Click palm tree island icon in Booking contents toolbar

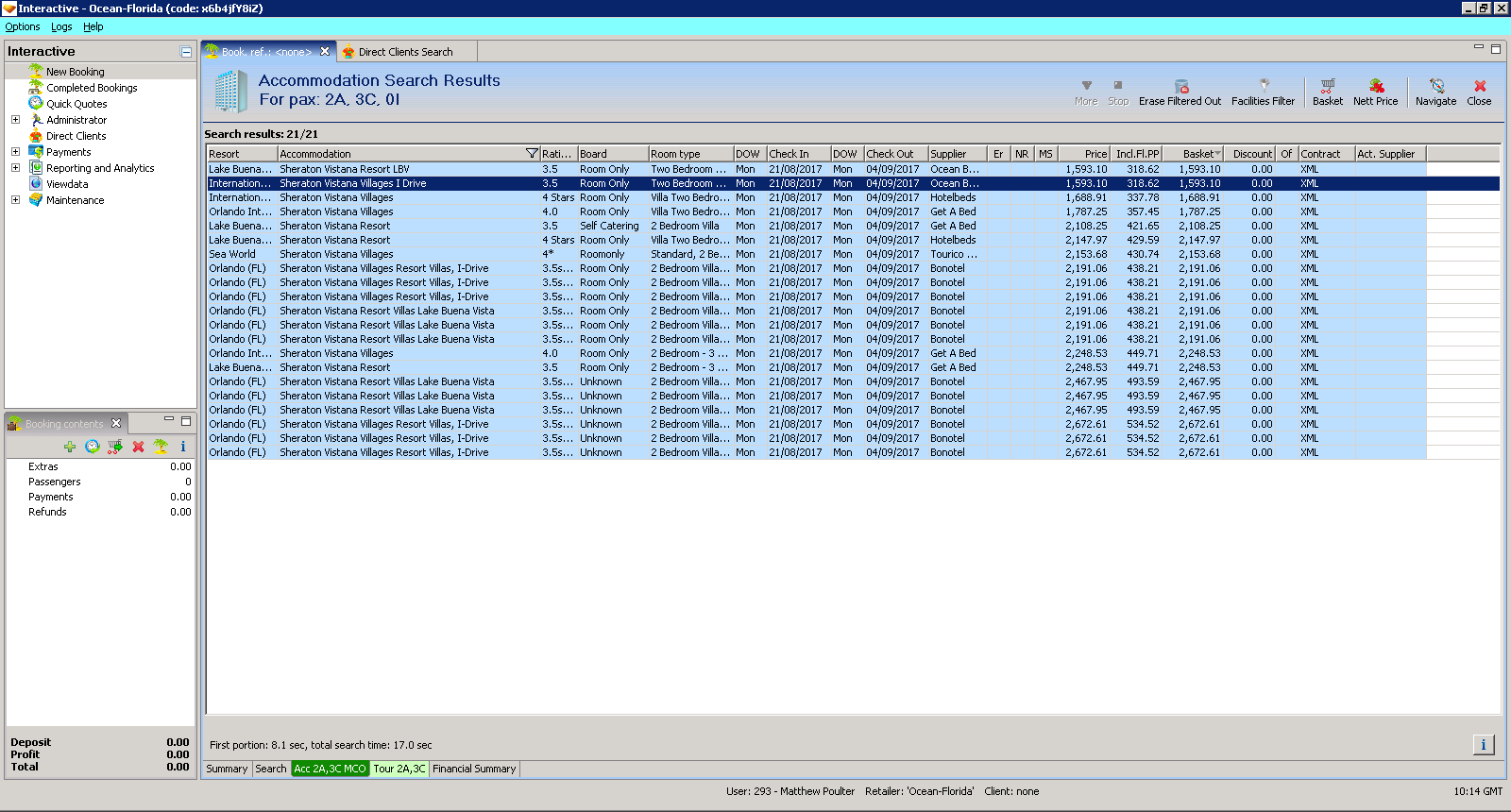coord(161,447)
